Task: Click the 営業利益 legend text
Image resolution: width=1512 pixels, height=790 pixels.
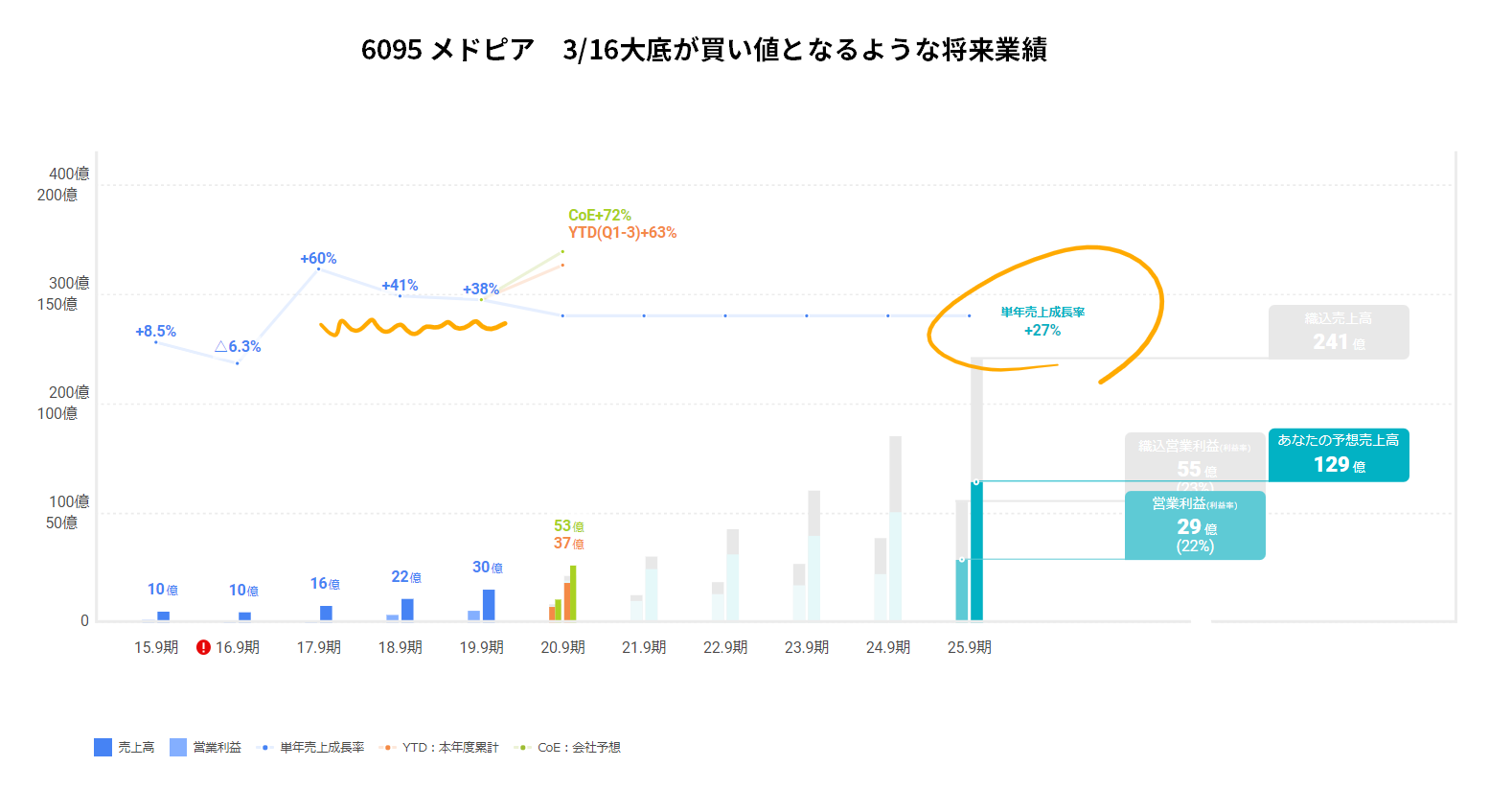Action: click(x=218, y=748)
